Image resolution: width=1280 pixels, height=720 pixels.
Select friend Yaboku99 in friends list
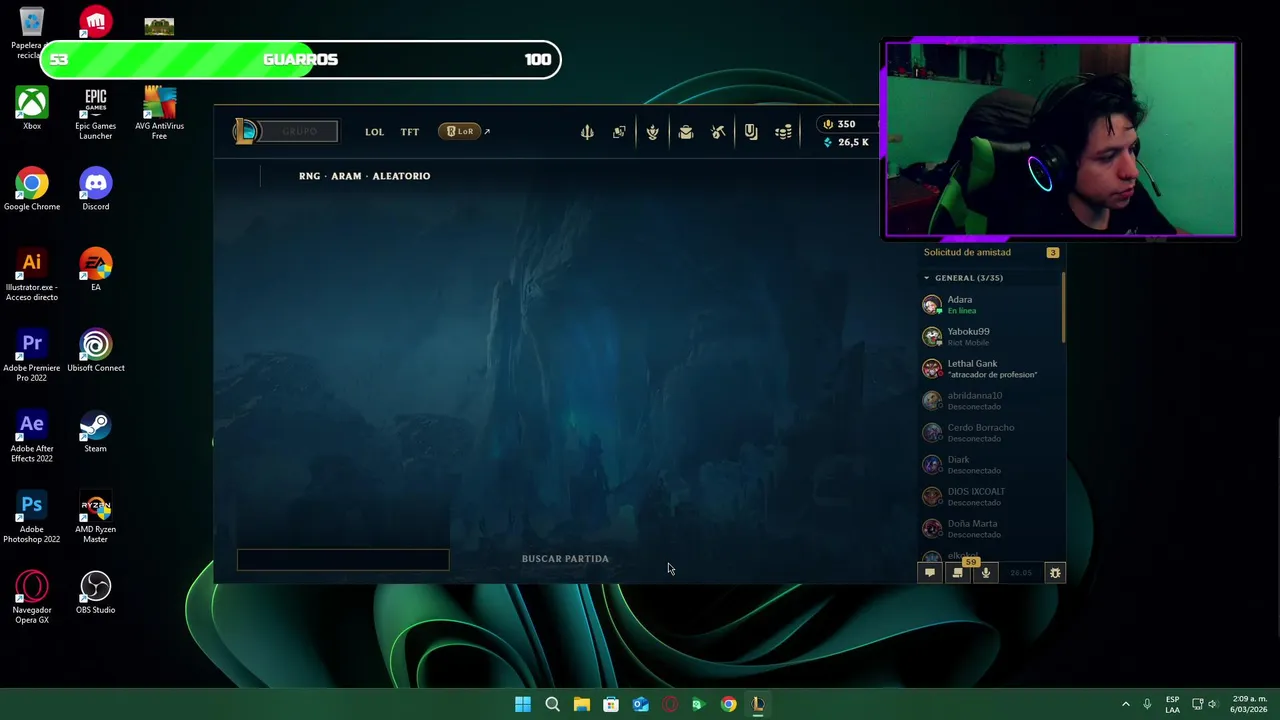[990, 337]
